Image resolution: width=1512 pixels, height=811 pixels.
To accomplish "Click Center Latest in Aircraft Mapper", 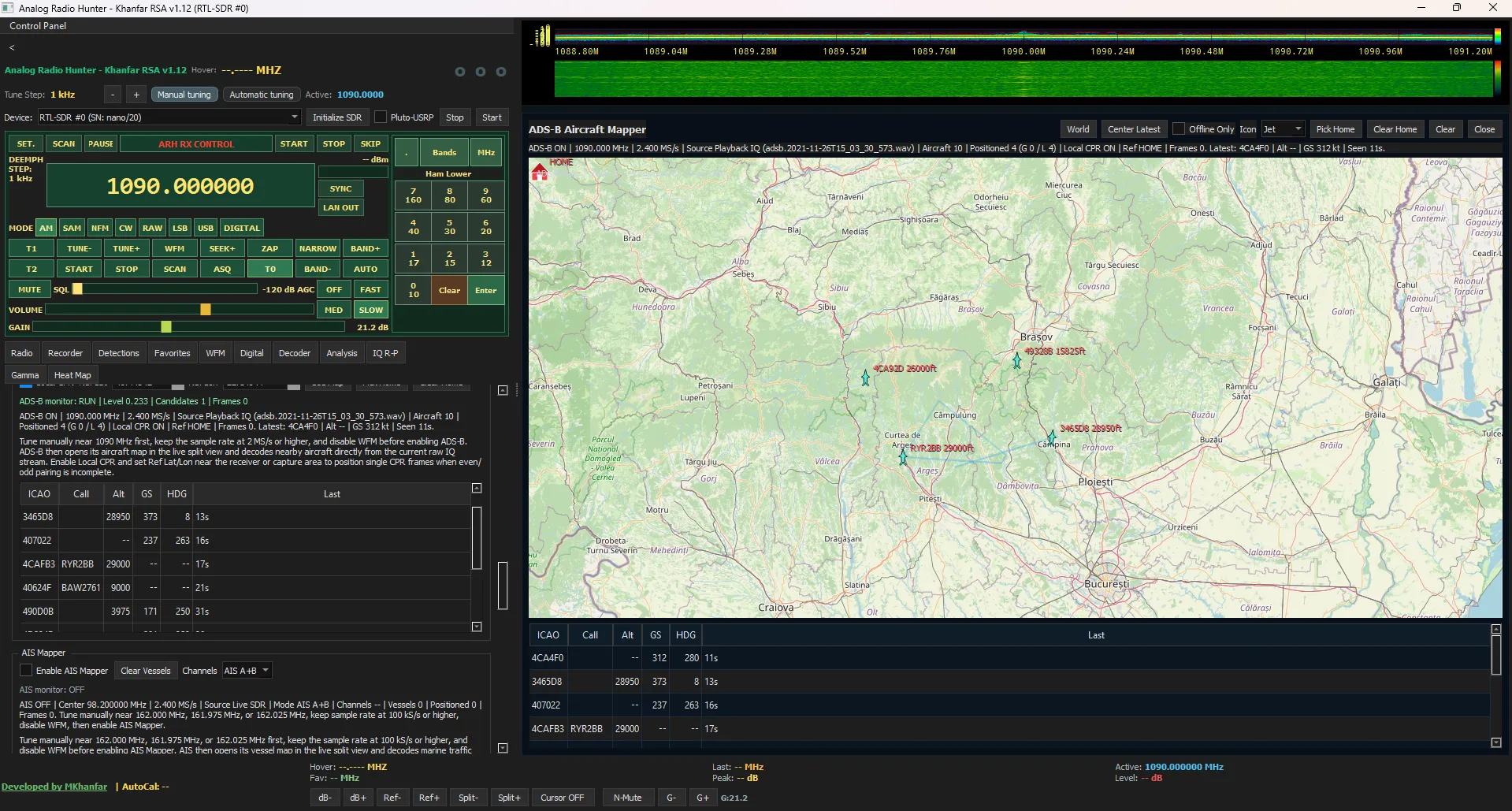I will click(1134, 129).
